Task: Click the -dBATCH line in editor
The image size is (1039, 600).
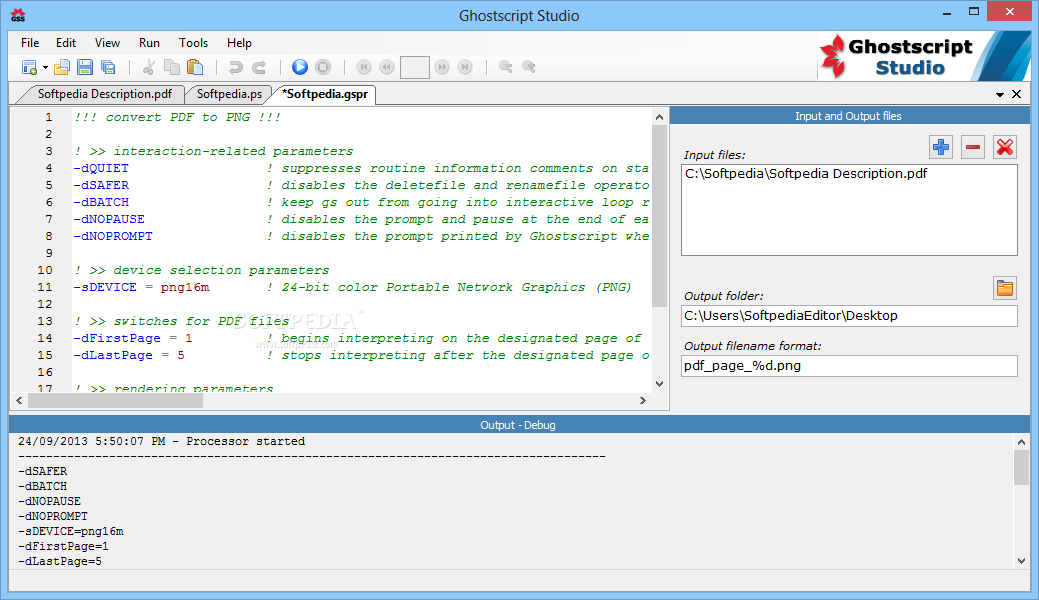Action: click(361, 202)
